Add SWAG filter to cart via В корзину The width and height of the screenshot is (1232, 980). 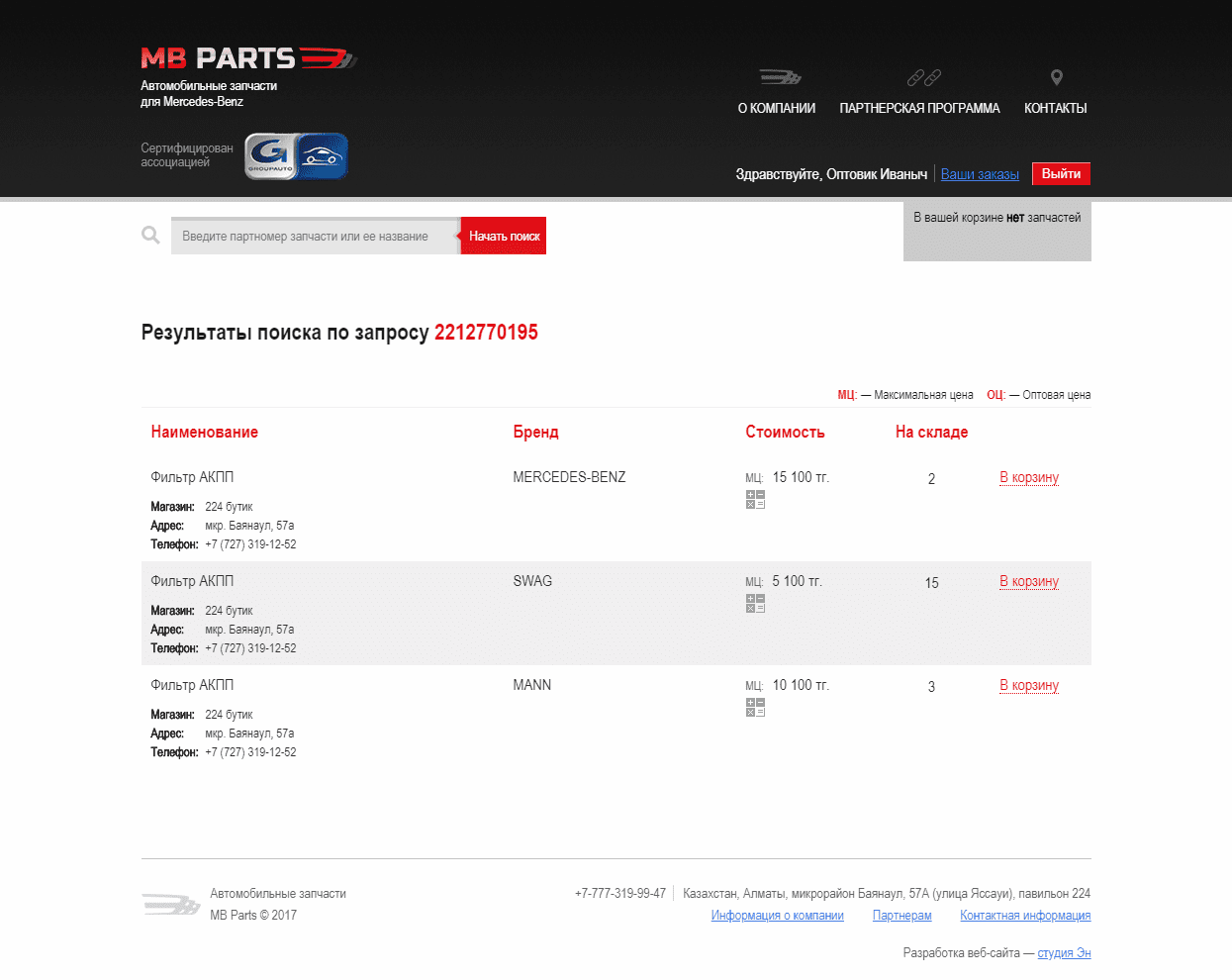click(1029, 581)
